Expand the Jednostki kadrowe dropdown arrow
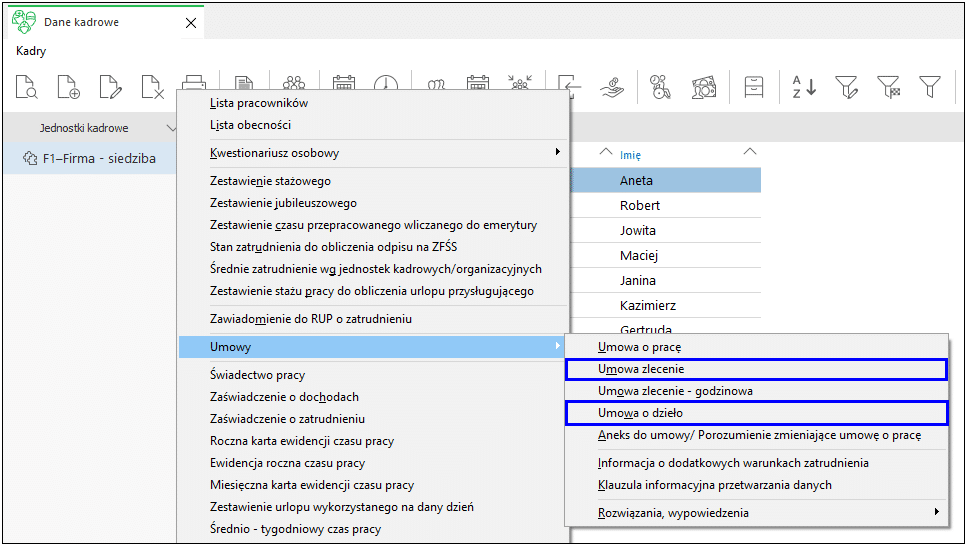 pos(171,128)
